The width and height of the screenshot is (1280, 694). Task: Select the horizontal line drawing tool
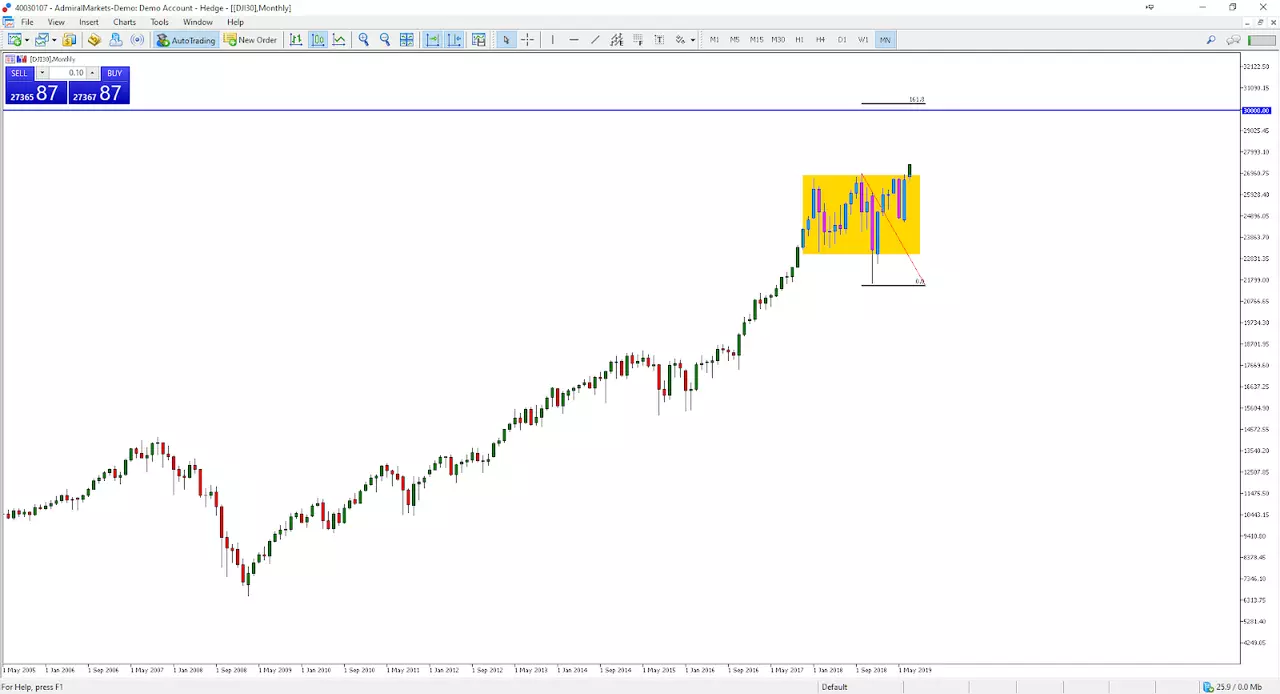pos(574,40)
